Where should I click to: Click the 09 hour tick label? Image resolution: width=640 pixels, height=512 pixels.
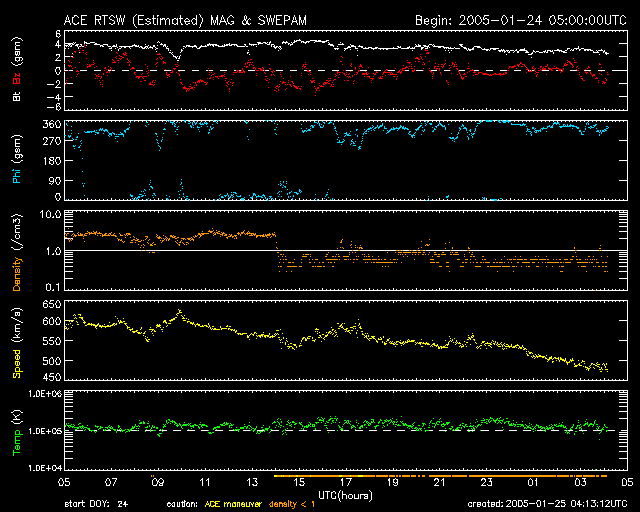(158, 482)
